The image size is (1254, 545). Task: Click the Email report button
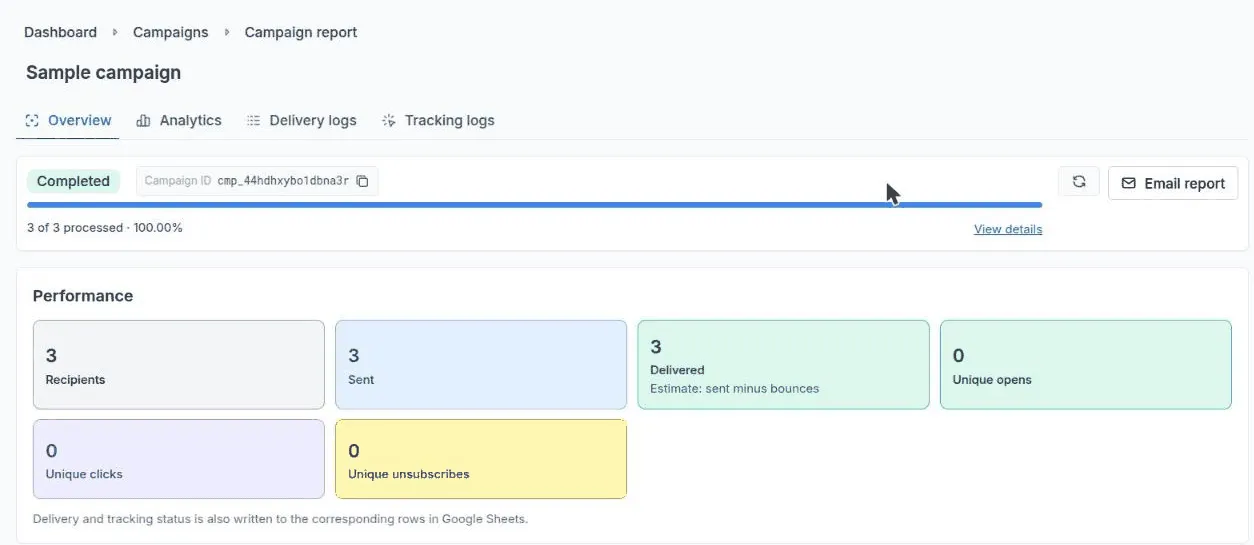point(1173,183)
